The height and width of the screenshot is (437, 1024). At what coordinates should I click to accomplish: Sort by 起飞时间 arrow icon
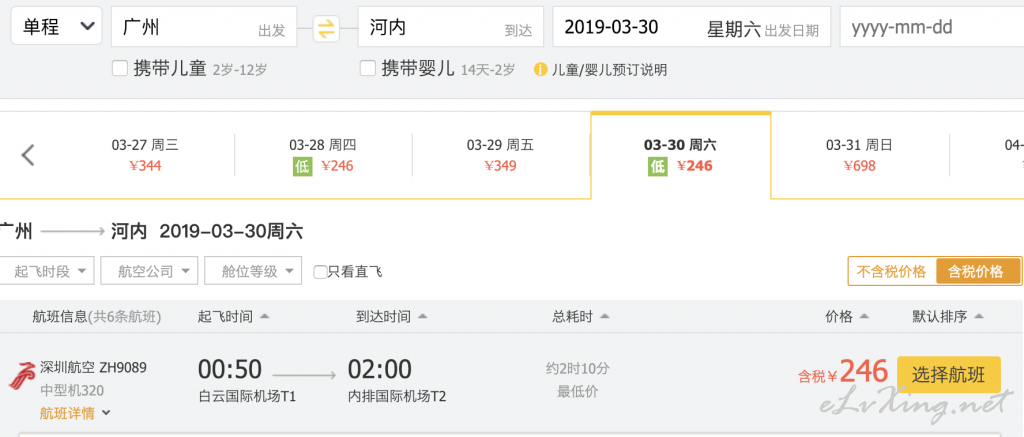pyautogui.click(x=264, y=317)
